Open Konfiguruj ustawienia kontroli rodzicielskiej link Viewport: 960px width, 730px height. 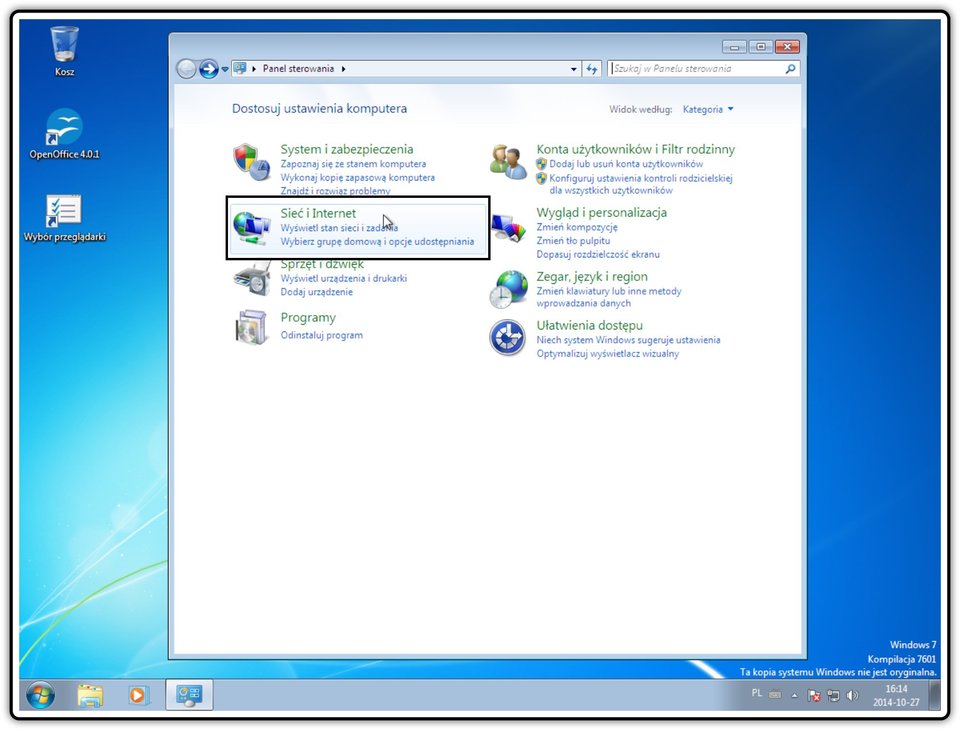pos(640,184)
